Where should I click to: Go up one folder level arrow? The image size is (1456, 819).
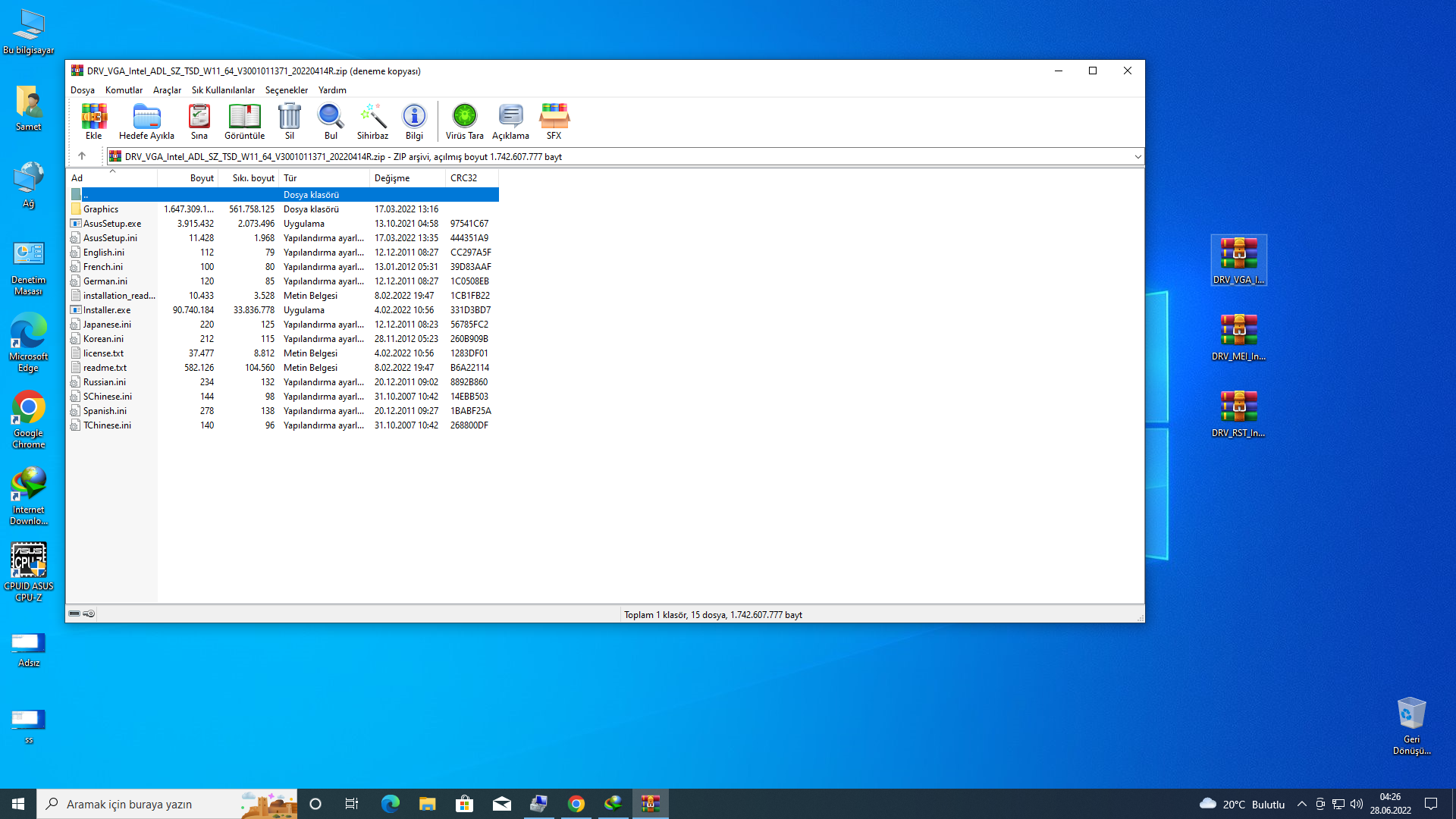click(82, 156)
